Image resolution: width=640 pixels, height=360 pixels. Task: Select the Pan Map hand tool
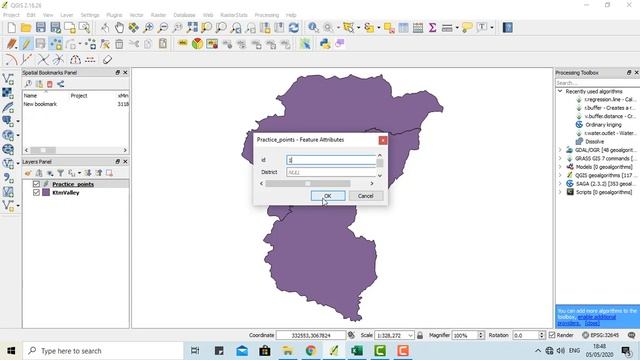(x=119, y=28)
